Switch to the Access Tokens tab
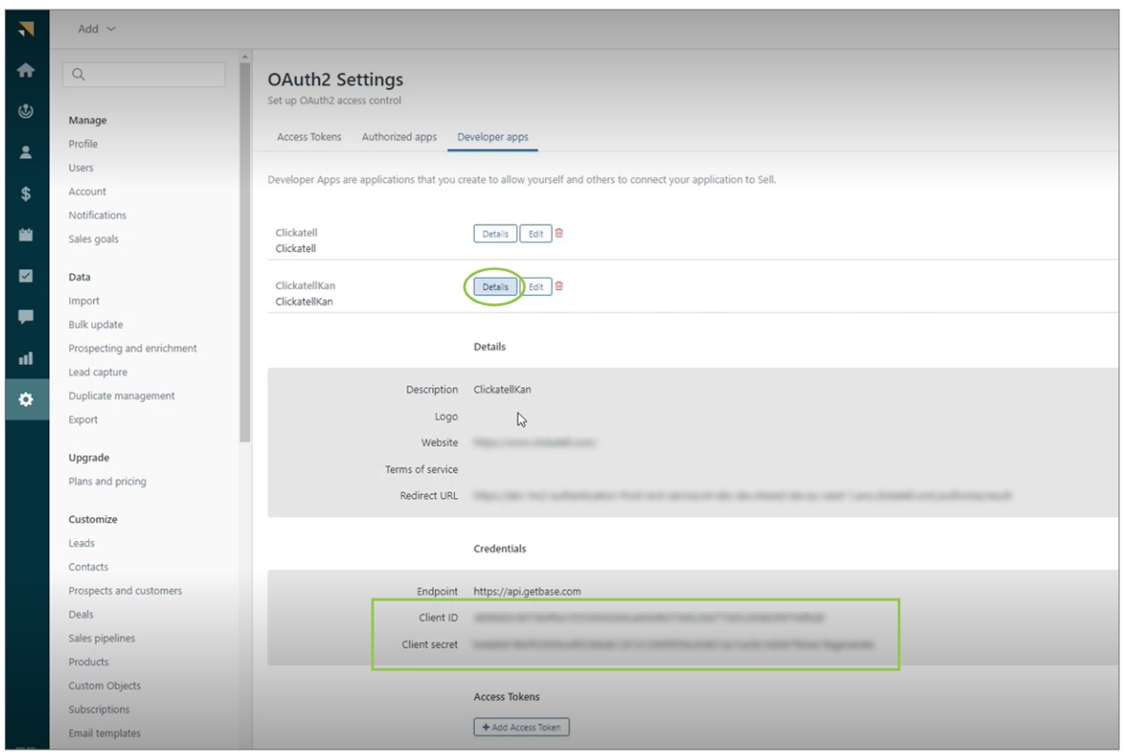The height and width of the screenshot is (756, 1124). 309,137
